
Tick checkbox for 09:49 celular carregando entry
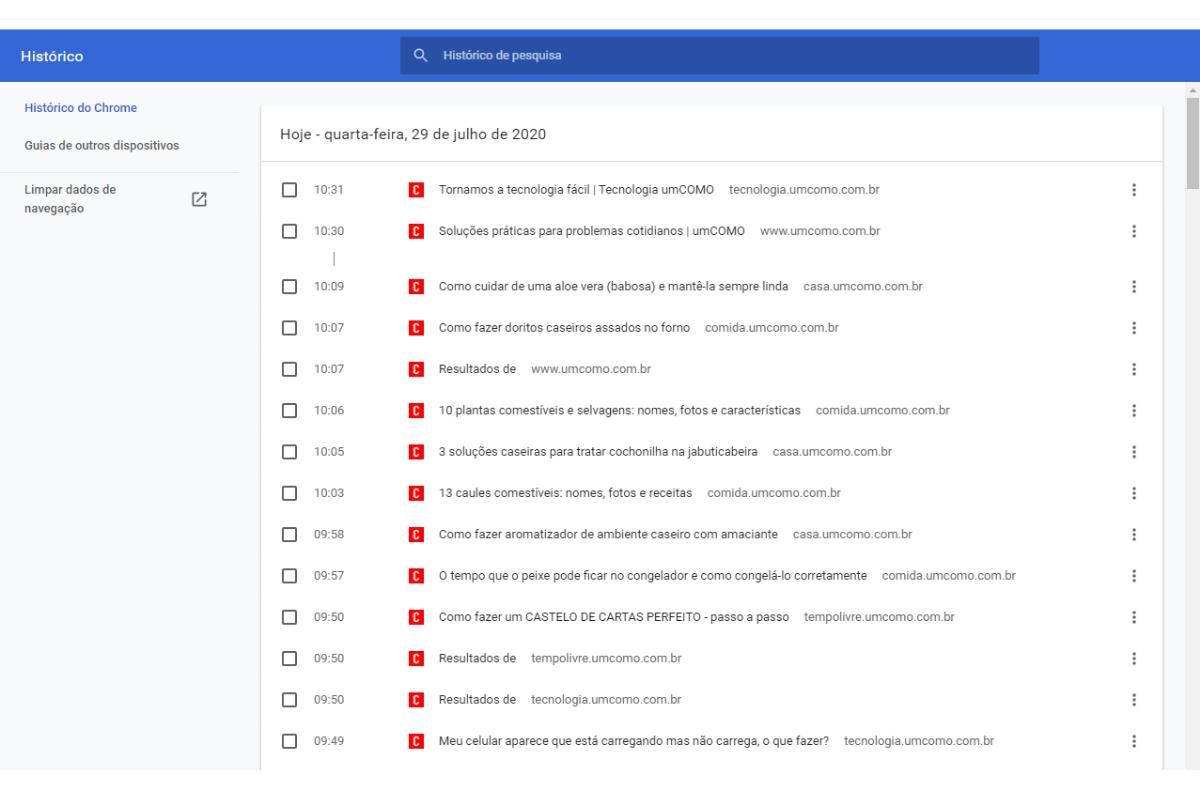(290, 741)
